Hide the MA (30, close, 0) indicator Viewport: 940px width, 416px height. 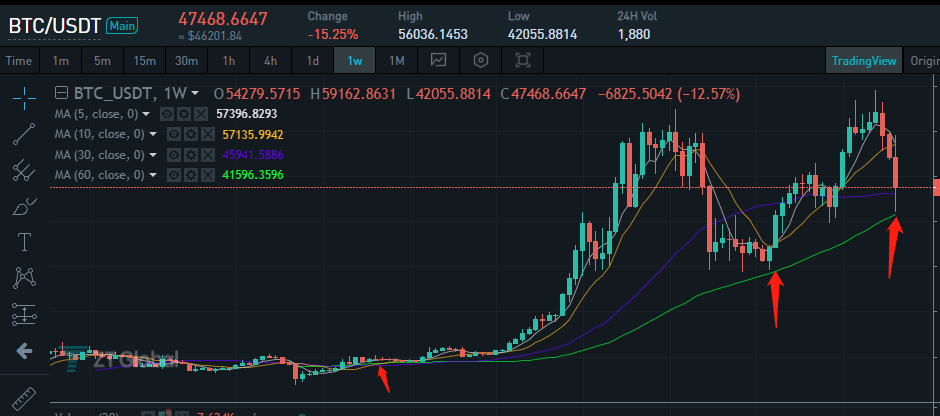[x=174, y=155]
